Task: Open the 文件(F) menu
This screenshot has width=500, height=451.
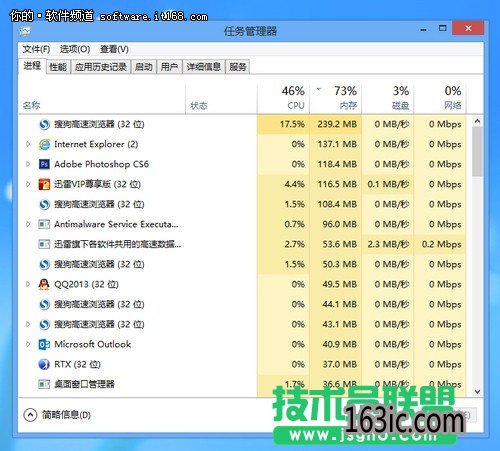Action: [36, 49]
